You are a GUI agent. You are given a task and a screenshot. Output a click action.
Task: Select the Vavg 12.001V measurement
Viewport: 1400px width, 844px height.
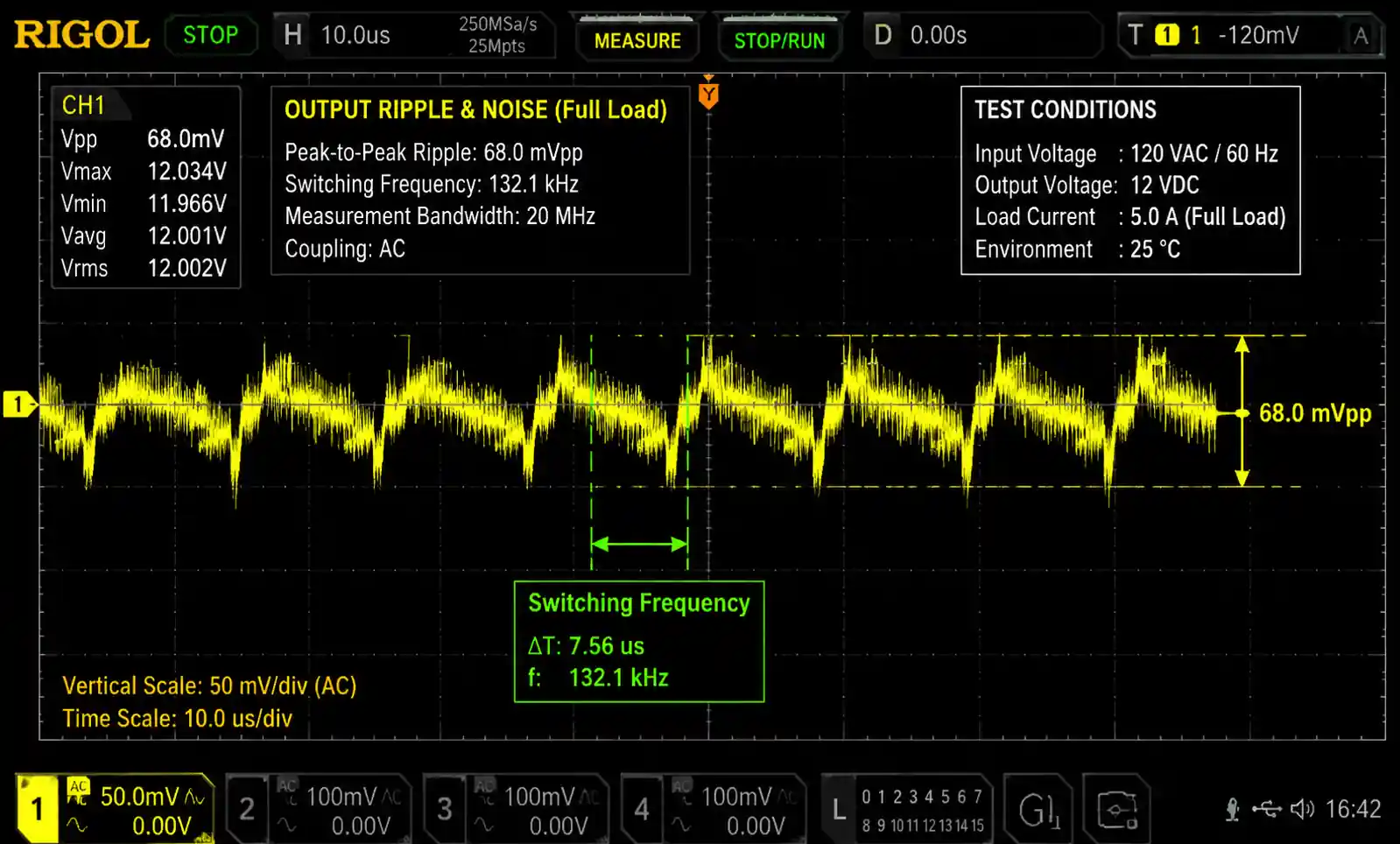(x=144, y=236)
